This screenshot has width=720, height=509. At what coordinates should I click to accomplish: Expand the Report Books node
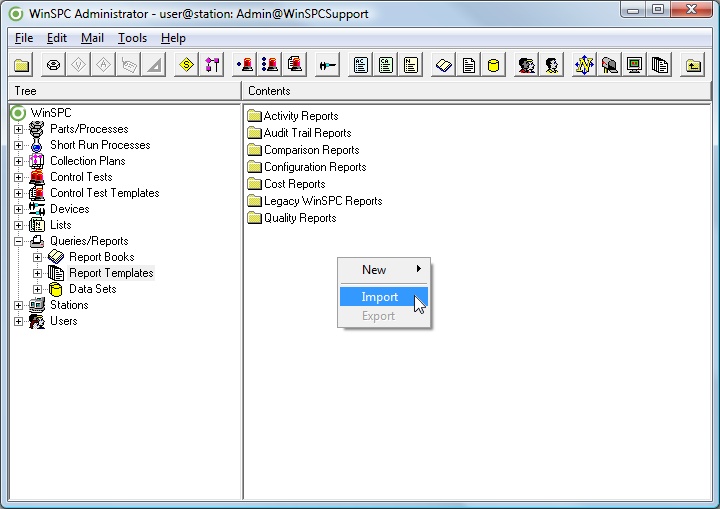click(x=37, y=257)
